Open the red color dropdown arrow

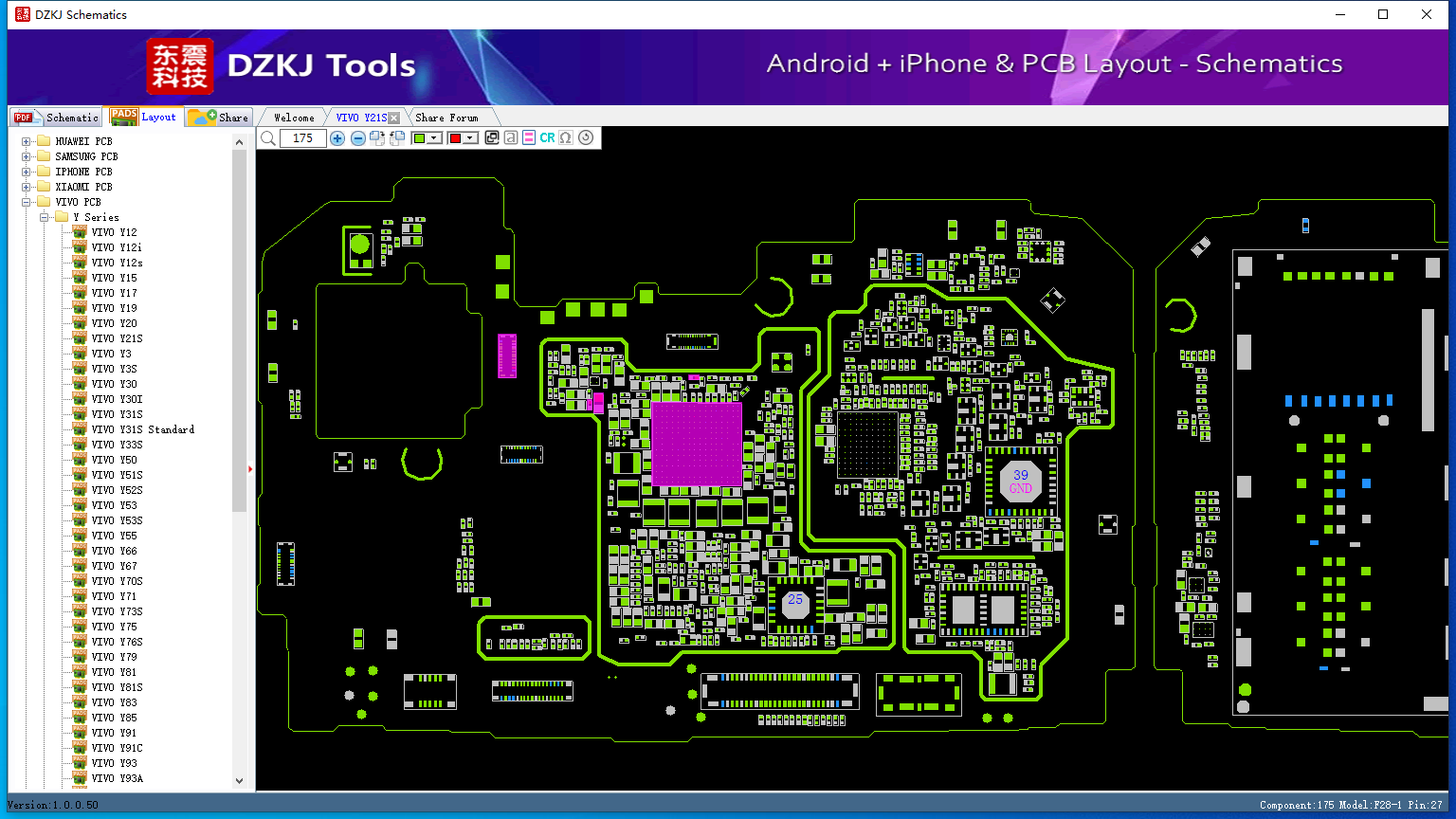pyautogui.click(x=470, y=138)
